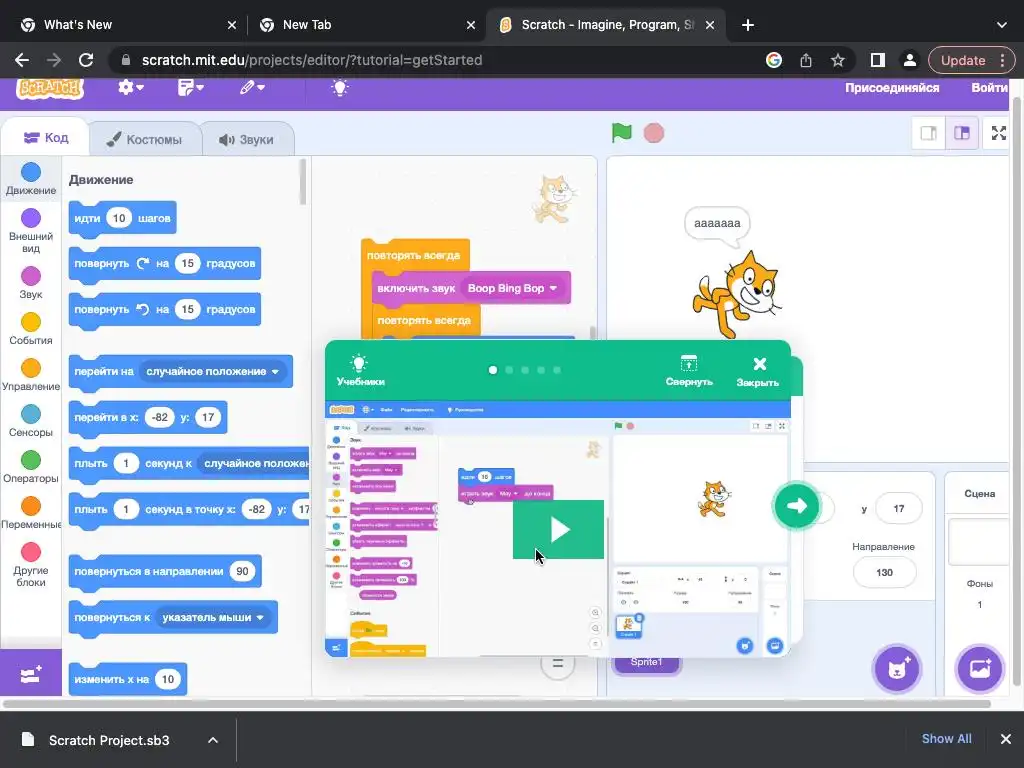The width and height of the screenshot is (1024, 768).
Task: Open the browser profile icon
Action: (909, 60)
